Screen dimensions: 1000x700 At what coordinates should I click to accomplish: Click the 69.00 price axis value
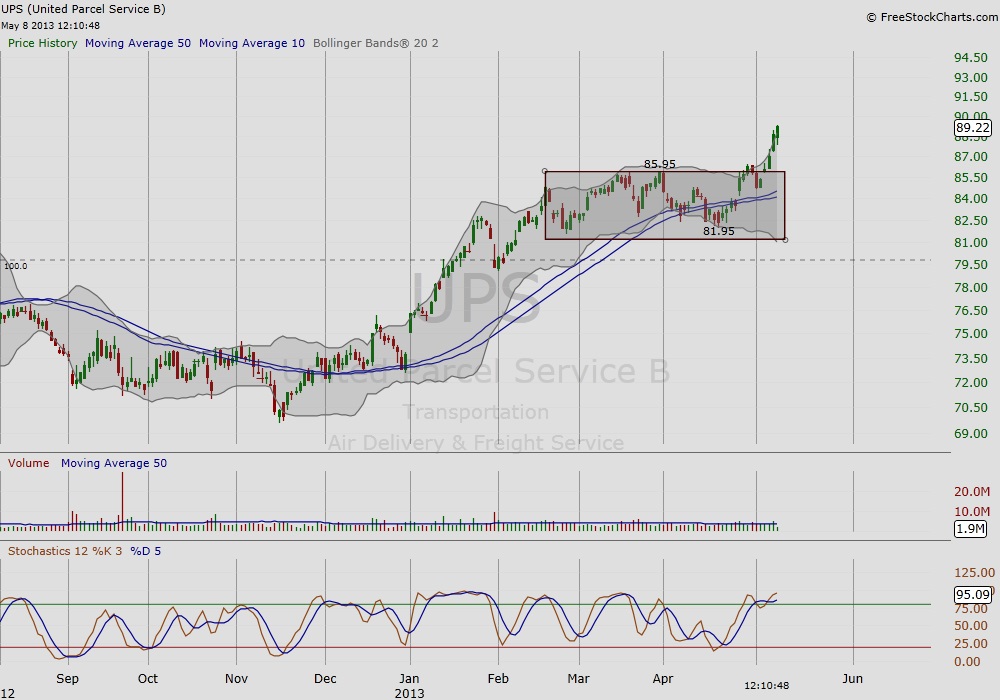pos(971,434)
